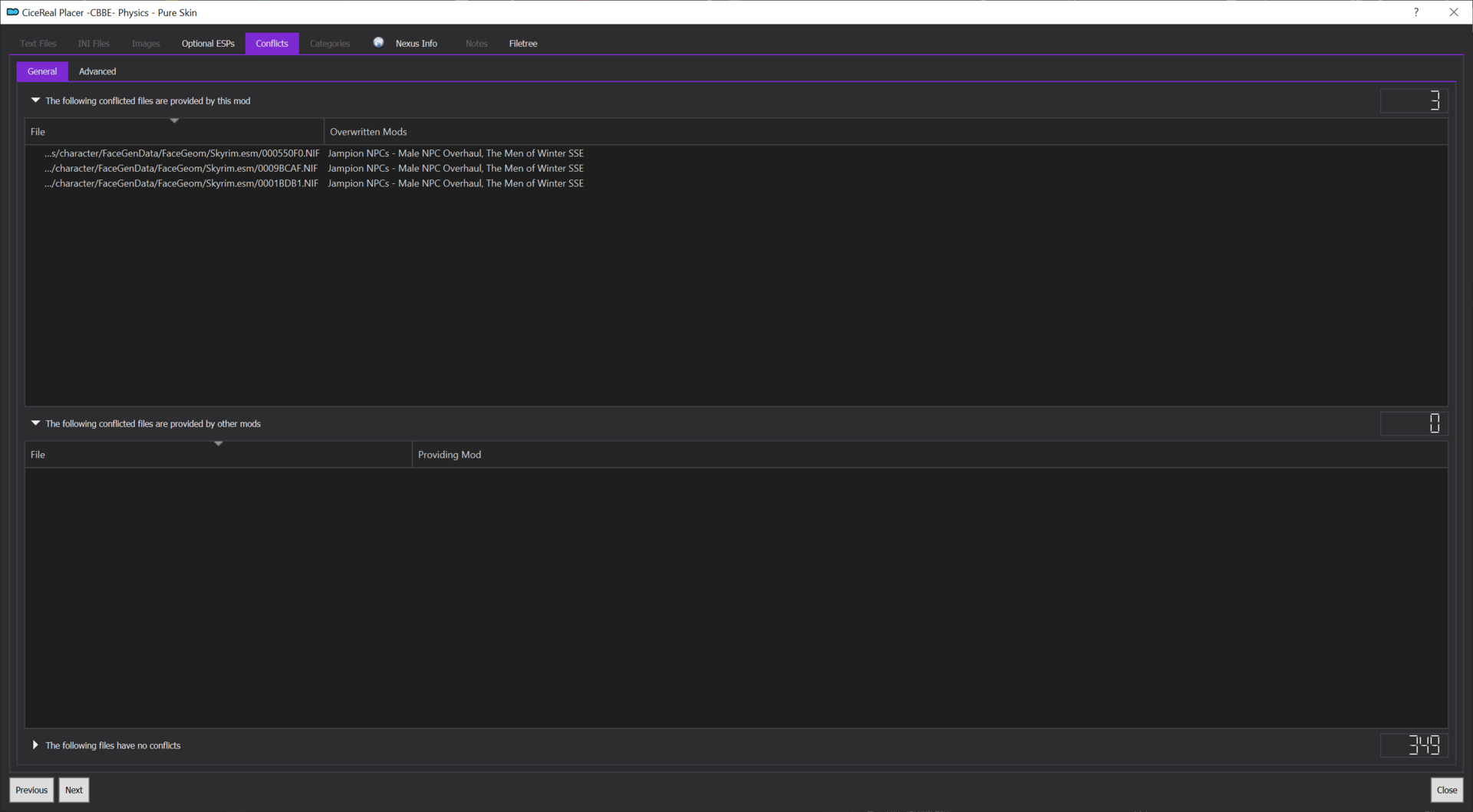
Task: Click overwritten mods text for 0009BCAF.NIF
Action: tap(456, 168)
